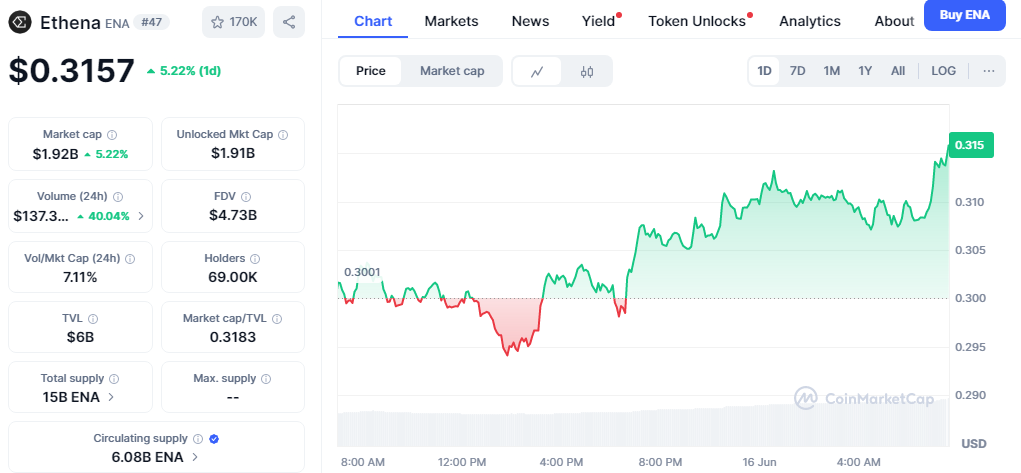Open the About tab

click(x=894, y=22)
